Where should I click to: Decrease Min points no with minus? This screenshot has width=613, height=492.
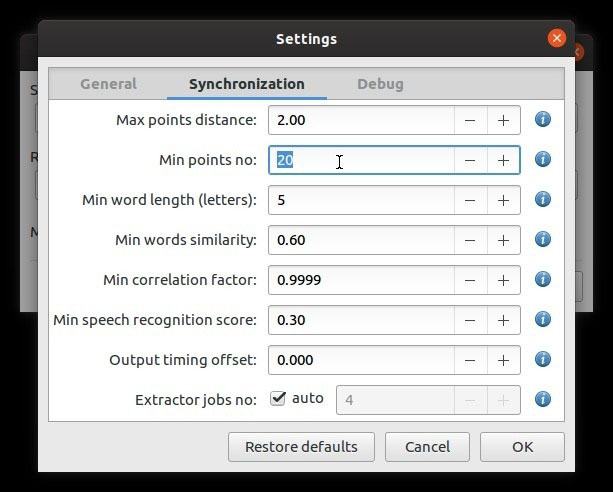click(x=471, y=160)
